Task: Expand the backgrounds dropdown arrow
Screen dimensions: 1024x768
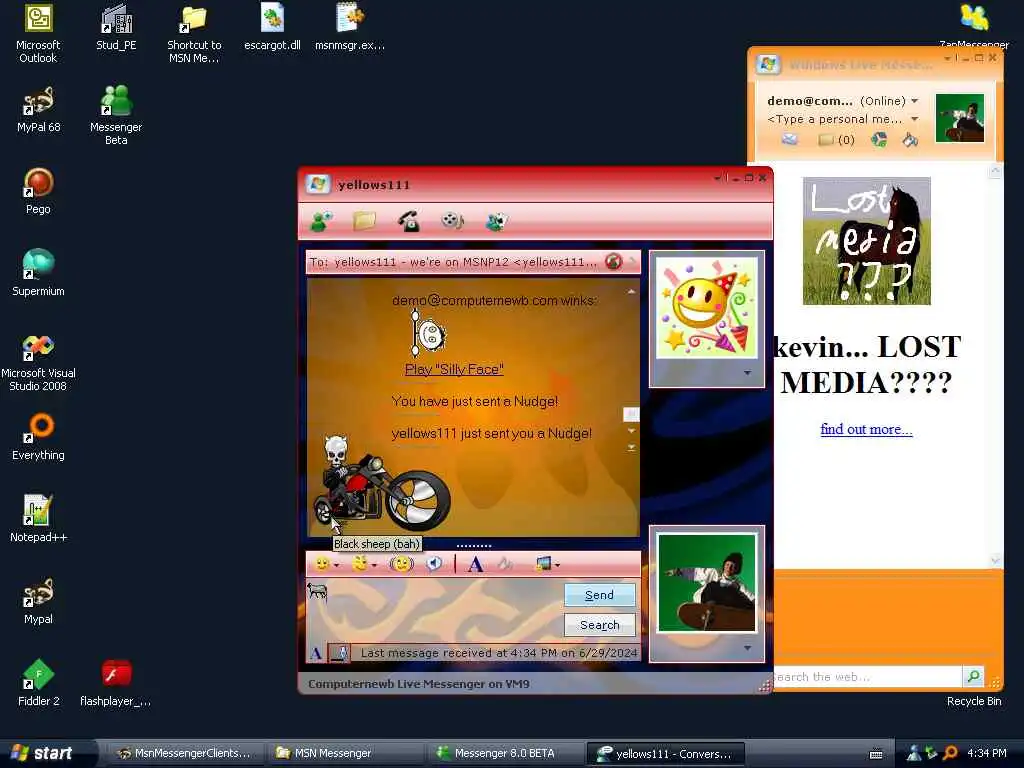Action: coord(557,566)
